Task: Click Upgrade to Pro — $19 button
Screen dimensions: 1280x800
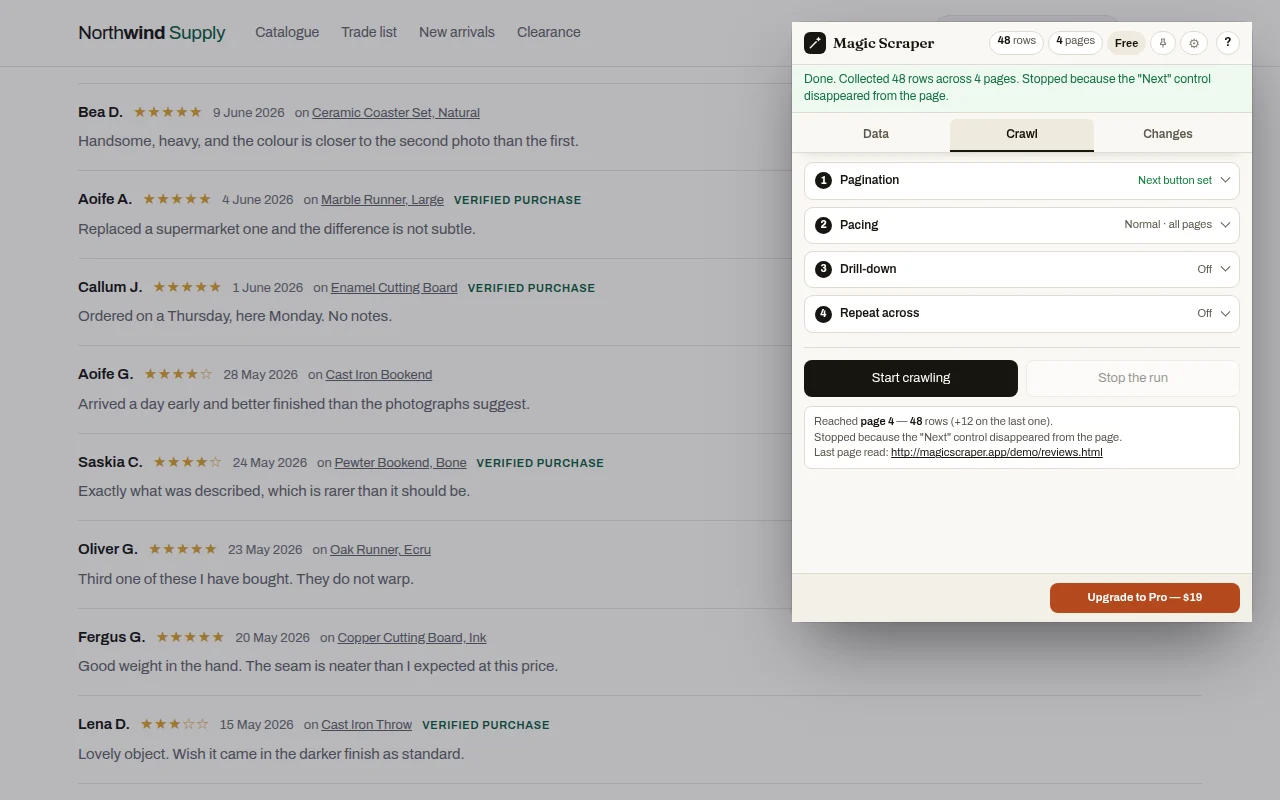Action: [x=1145, y=598]
